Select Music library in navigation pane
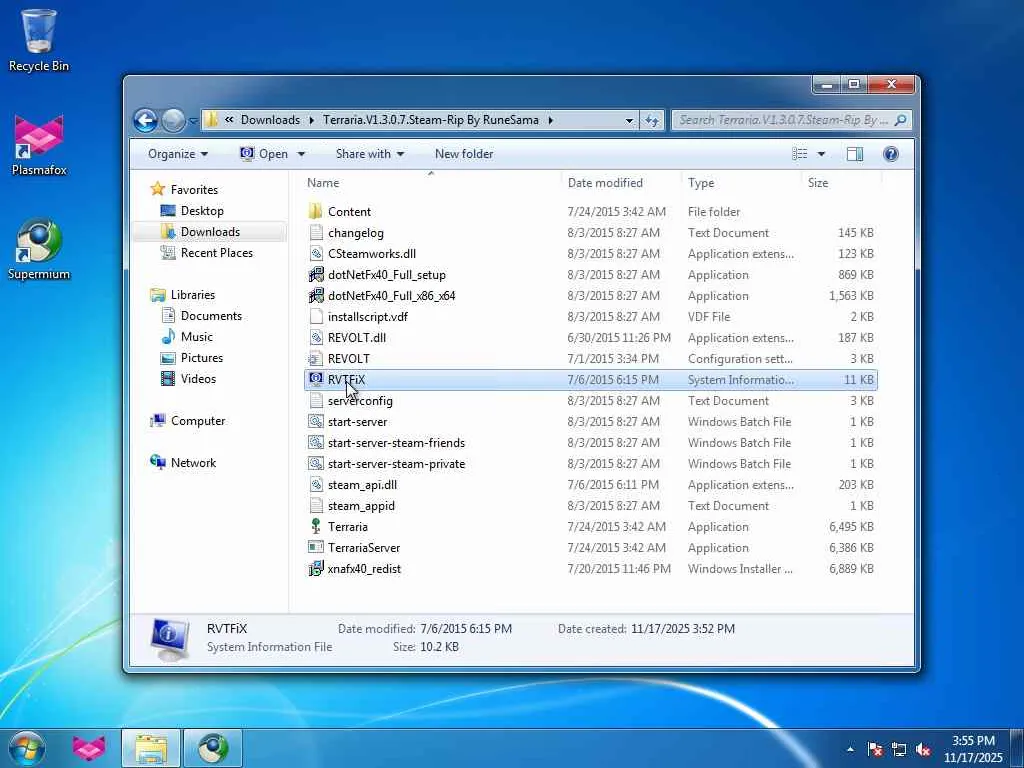 [x=197, y=336]
